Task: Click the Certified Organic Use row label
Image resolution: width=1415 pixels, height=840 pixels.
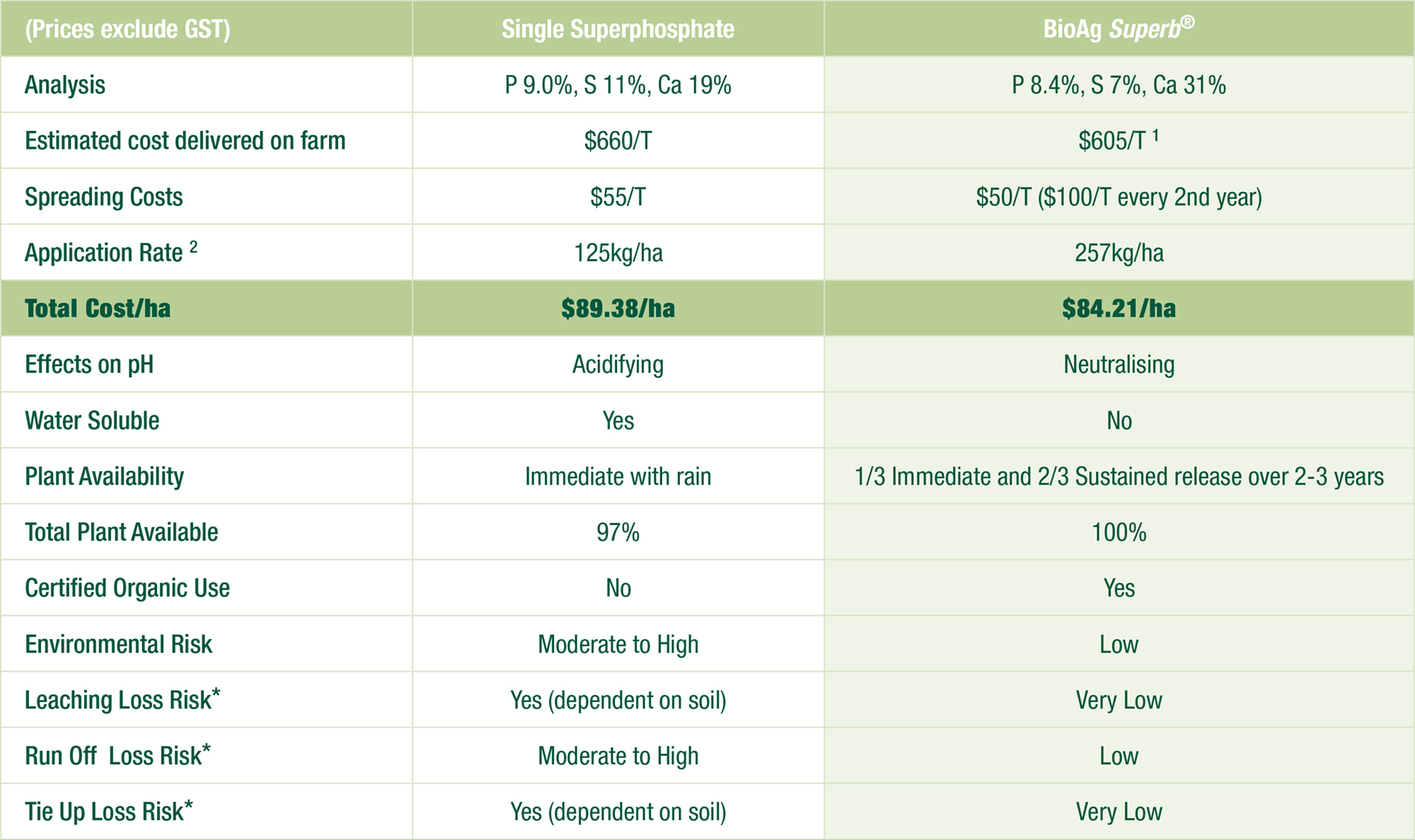Action: point(127,588)
